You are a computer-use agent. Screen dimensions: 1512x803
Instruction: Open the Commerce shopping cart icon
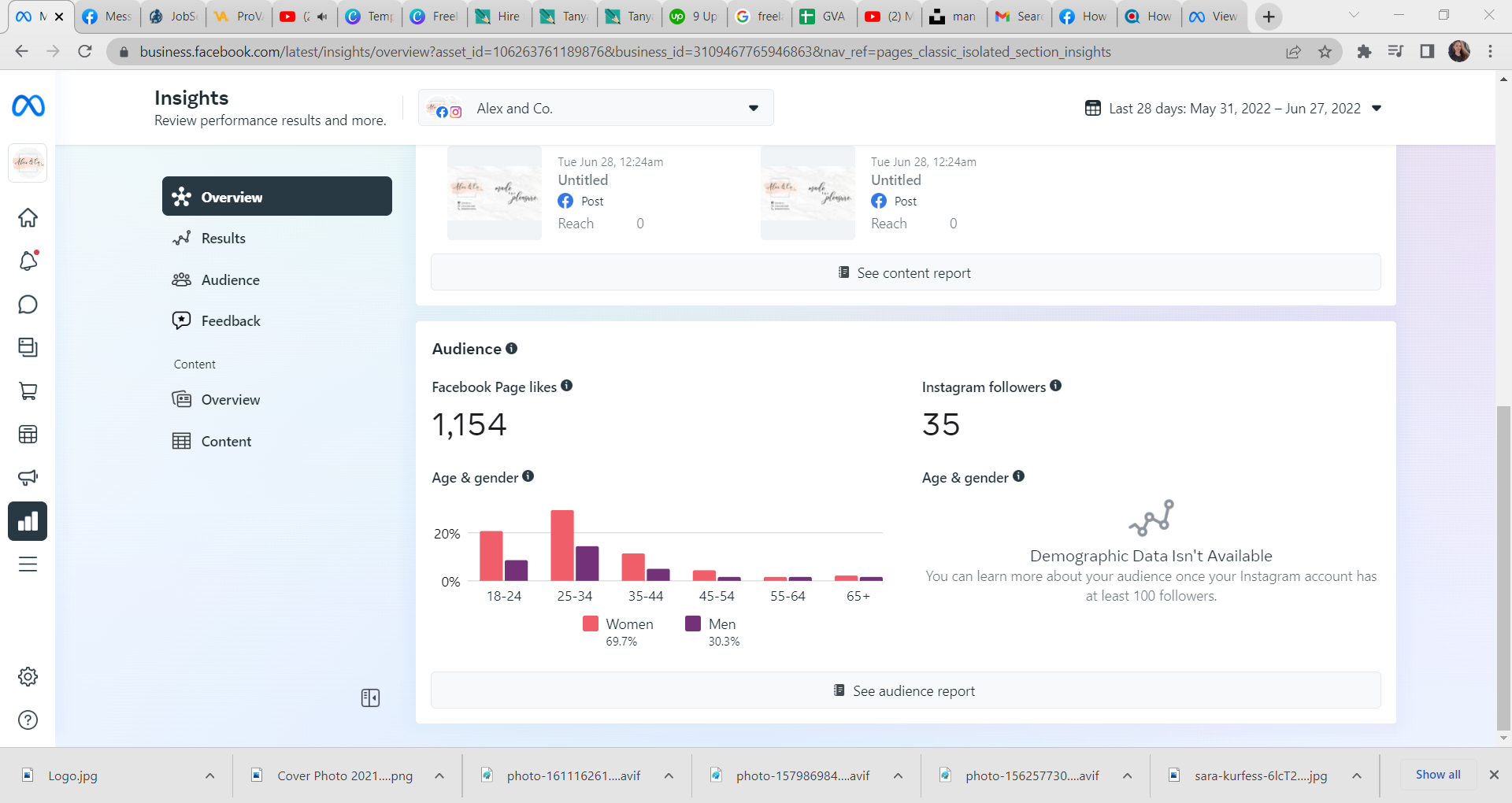(x=28, y=391)
